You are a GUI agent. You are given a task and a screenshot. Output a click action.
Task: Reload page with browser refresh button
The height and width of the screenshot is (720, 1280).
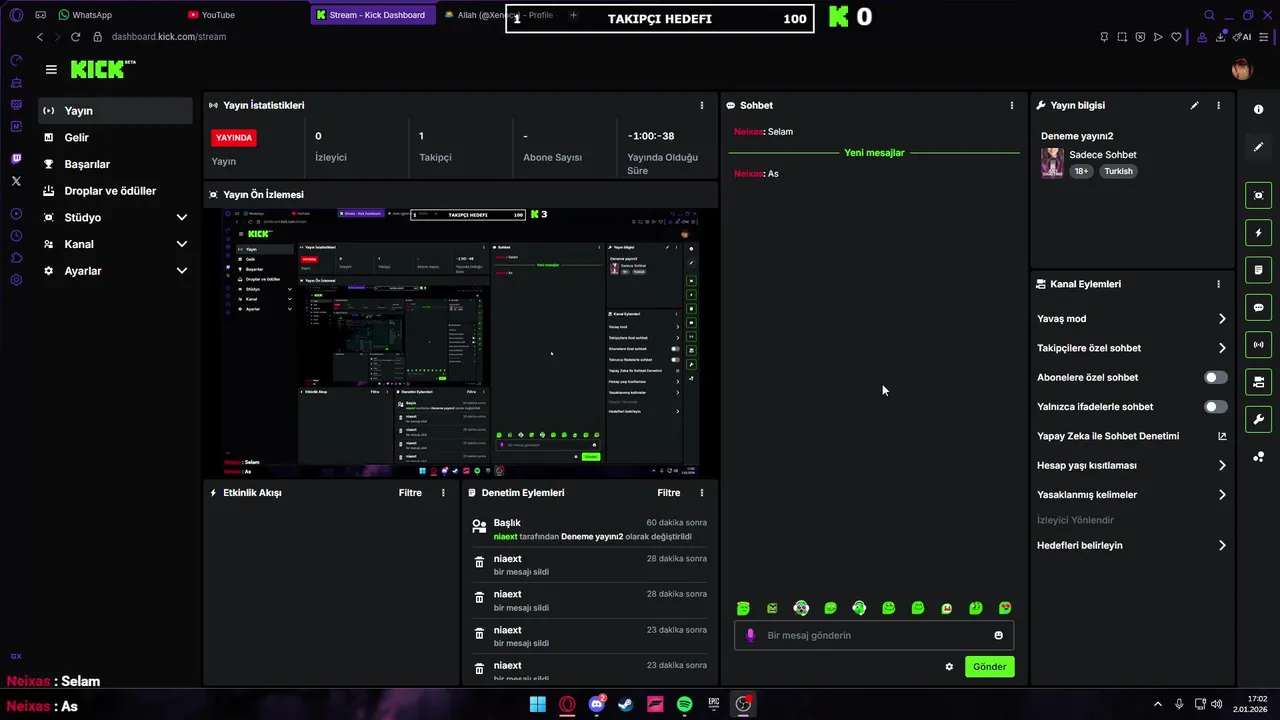[x=75, y=37]
